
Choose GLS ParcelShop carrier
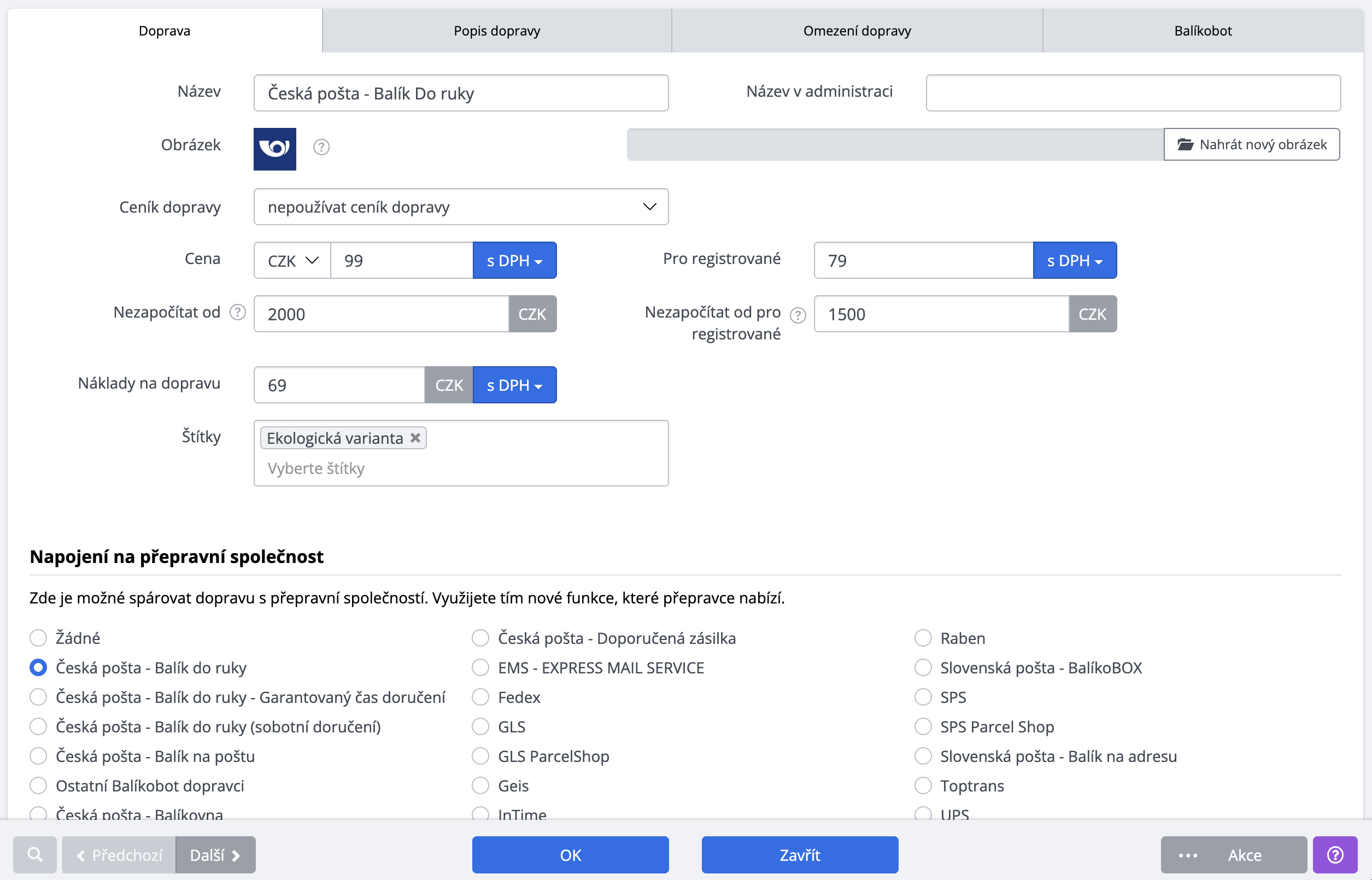click(x=480, y=756)
